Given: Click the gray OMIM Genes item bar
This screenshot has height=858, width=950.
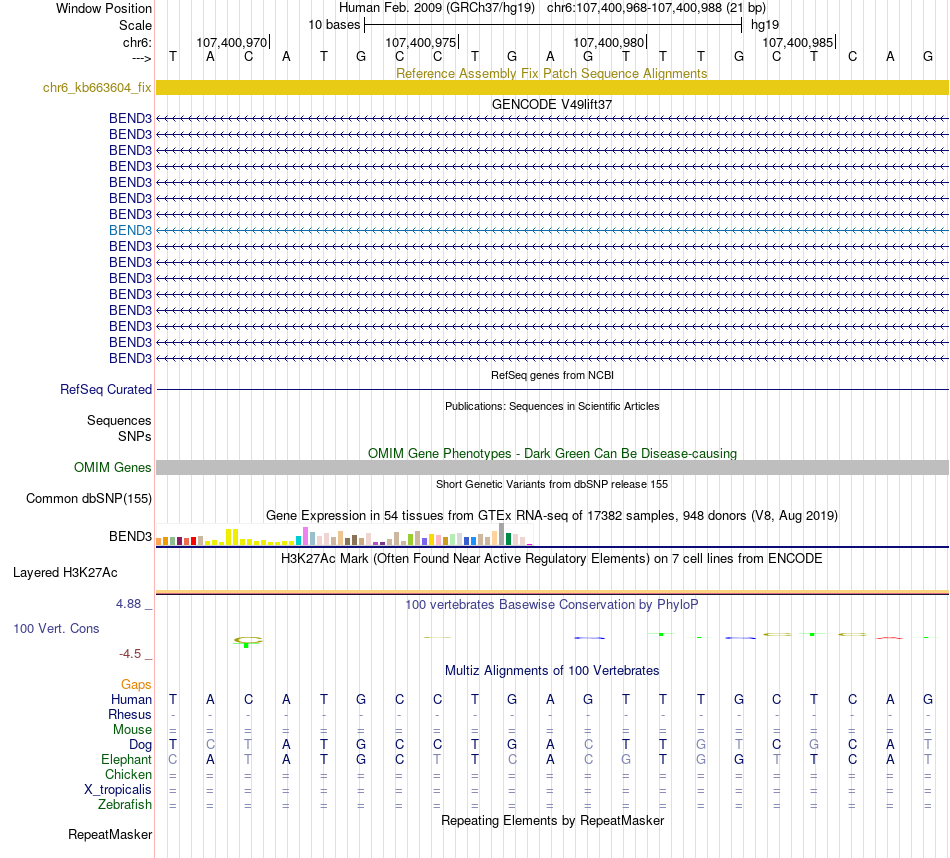Looking at the screenshot, I should (x=553, y=467).
